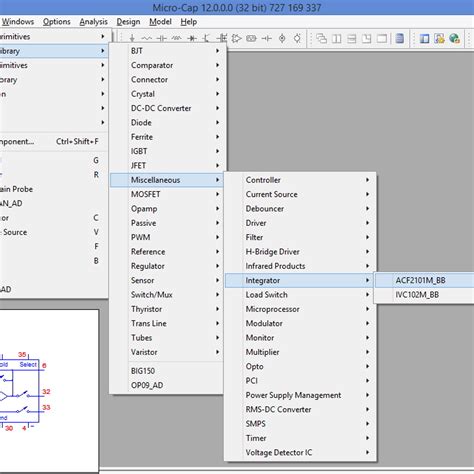474x474 pixels.
Task: Expand the H-Bridge Driver submenu
Action: point(300,252)
